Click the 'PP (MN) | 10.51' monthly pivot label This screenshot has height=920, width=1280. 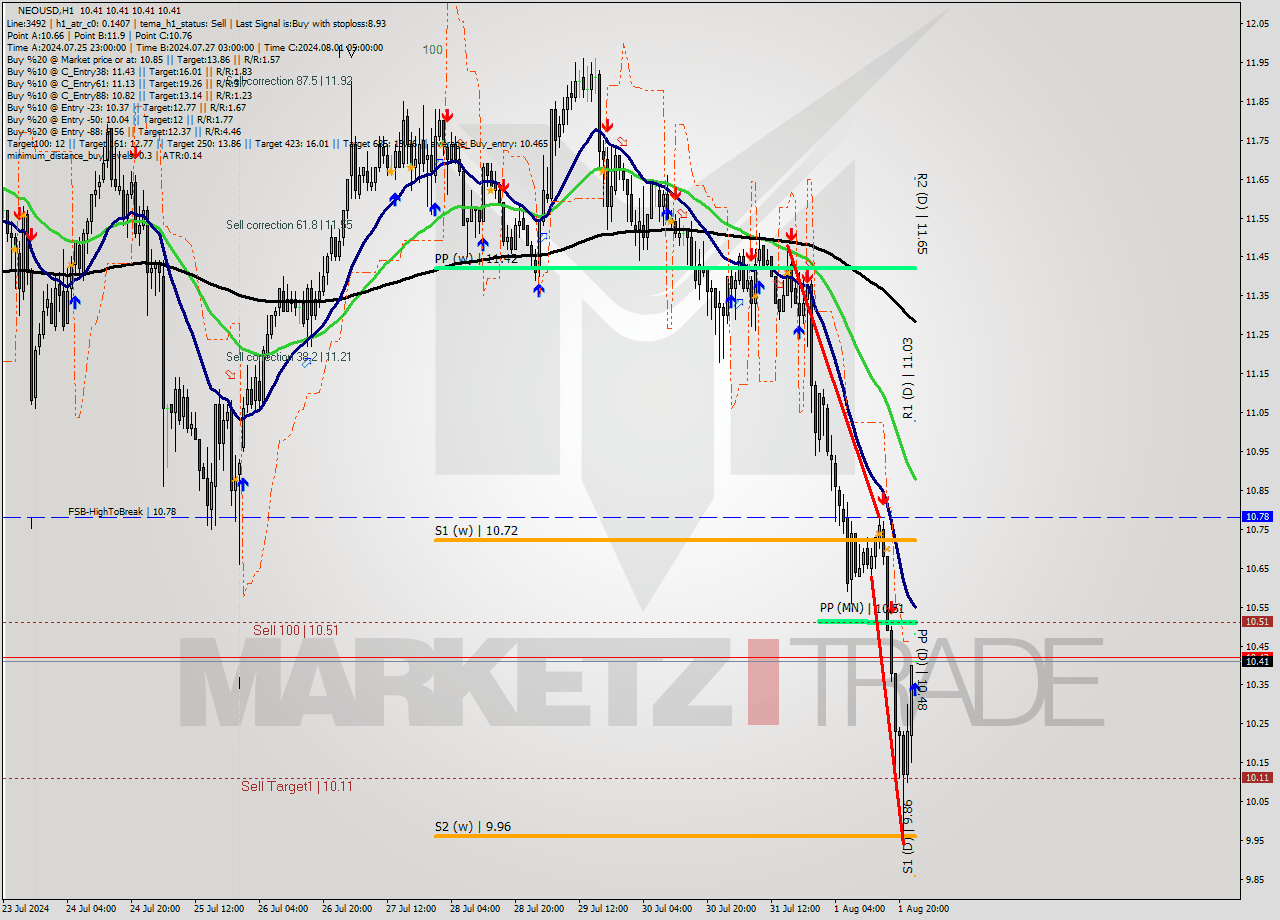coord(862,608)
